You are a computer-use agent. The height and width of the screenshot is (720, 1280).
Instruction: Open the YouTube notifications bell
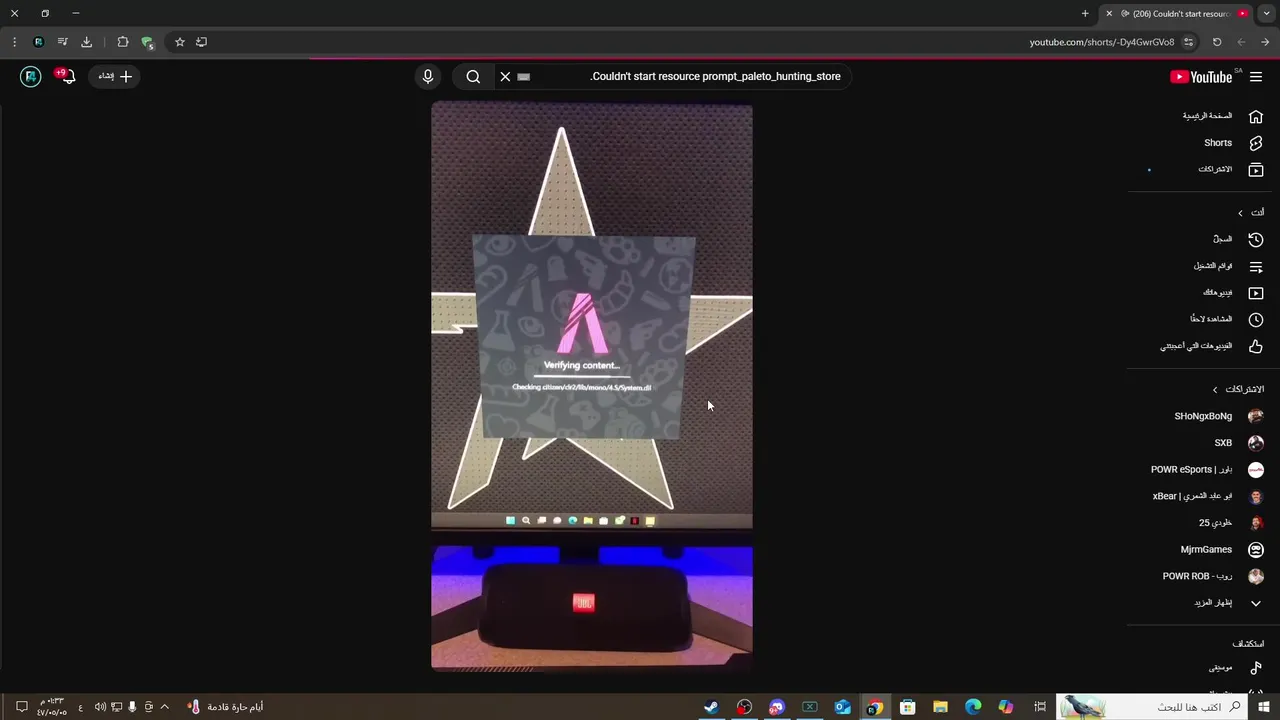(x=67, y=76)
